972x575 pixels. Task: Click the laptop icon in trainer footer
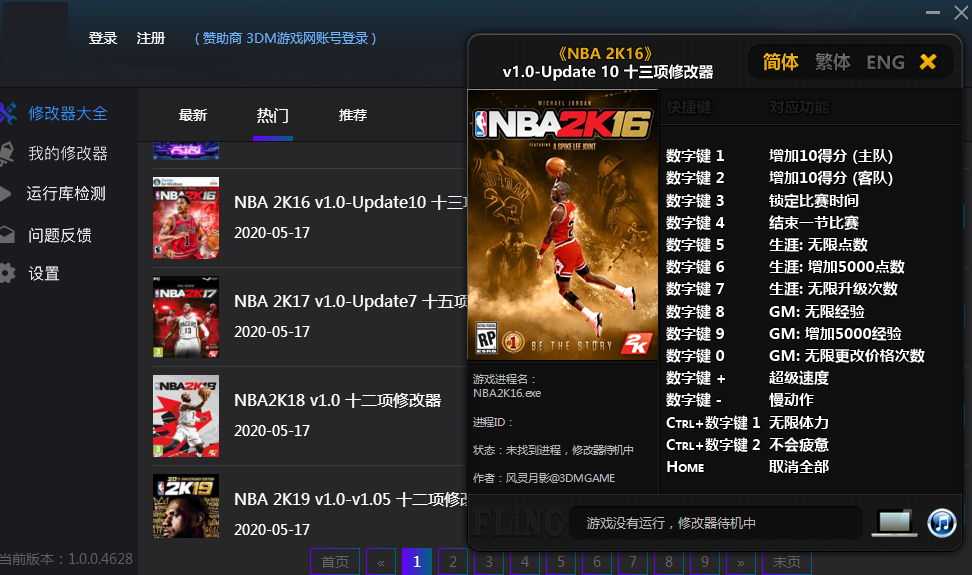[894, 523]
